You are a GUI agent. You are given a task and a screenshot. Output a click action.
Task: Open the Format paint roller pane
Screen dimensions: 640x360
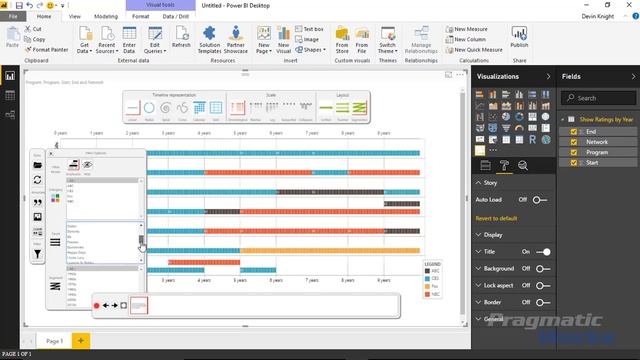point(504,165)
